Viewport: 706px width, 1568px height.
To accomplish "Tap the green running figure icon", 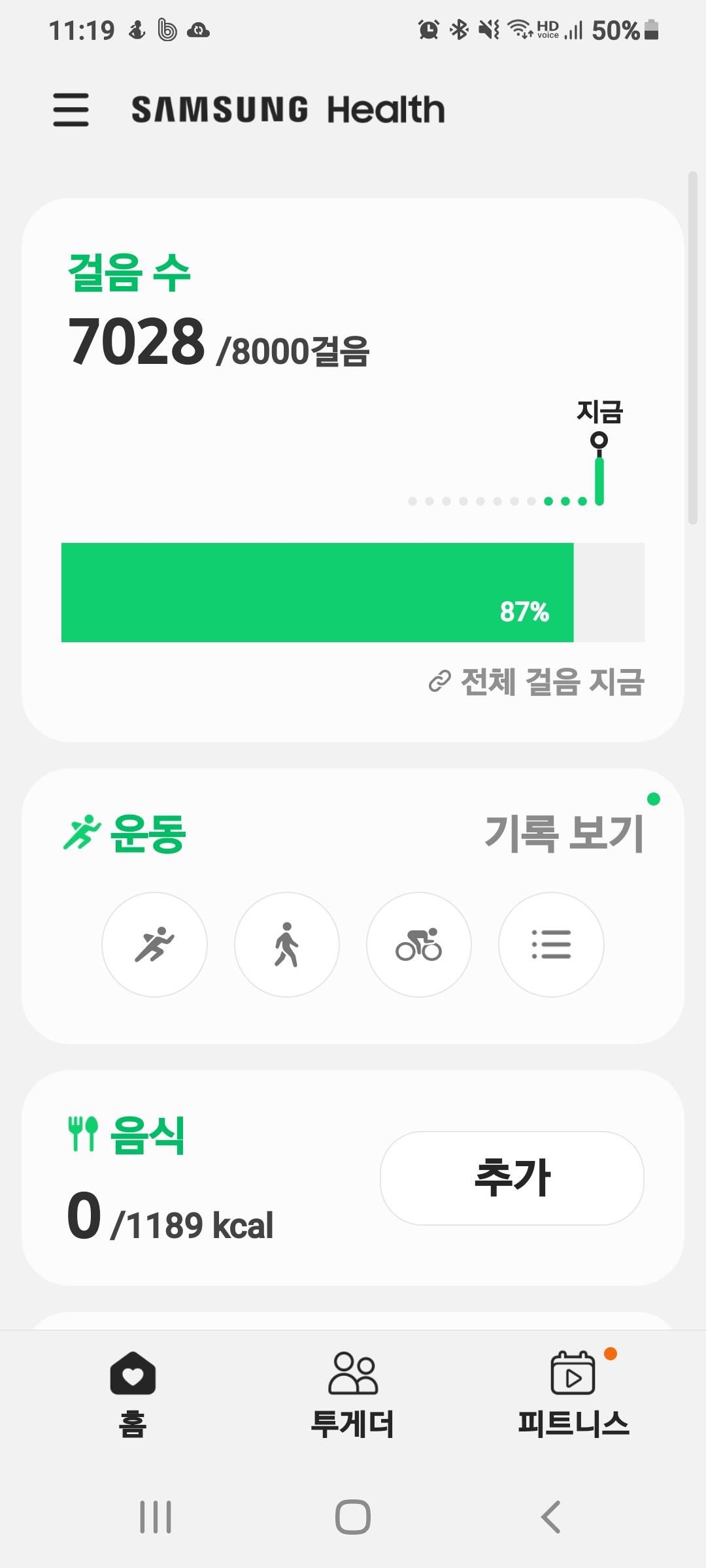I will (82, 833).
